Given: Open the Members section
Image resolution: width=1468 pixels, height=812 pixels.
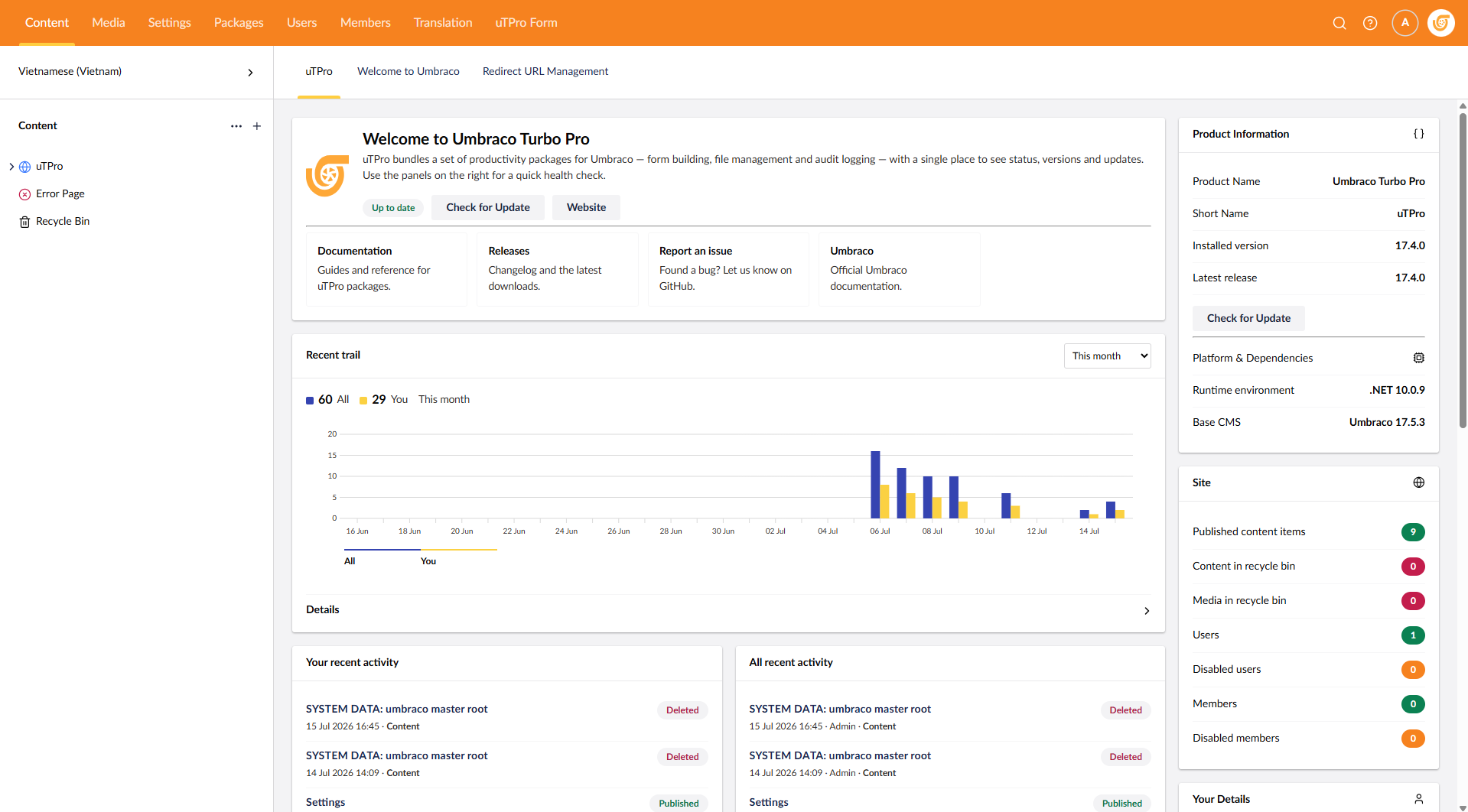Looking at the screenshot, I should (x=366, y=23).
